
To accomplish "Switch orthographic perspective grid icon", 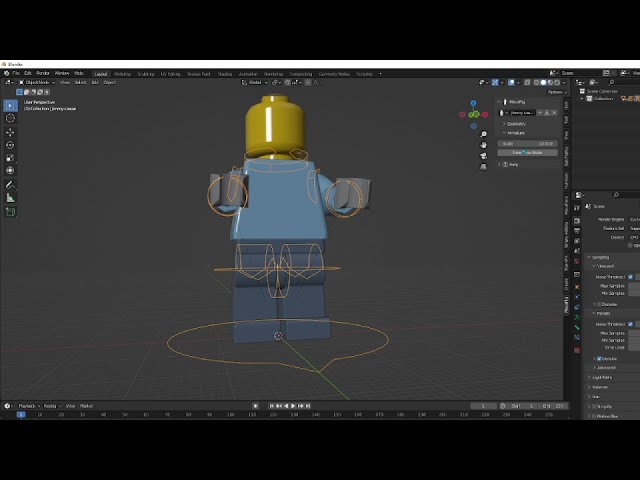I will point(484,167).
